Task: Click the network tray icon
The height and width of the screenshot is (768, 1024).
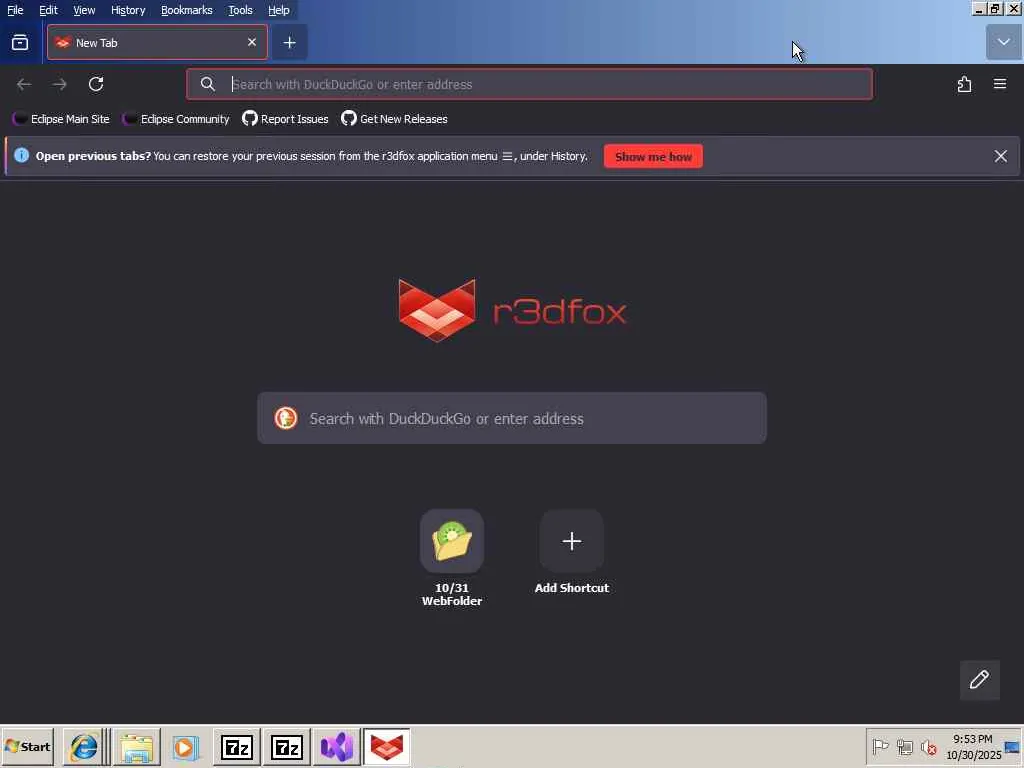Action: coord(904,746)
